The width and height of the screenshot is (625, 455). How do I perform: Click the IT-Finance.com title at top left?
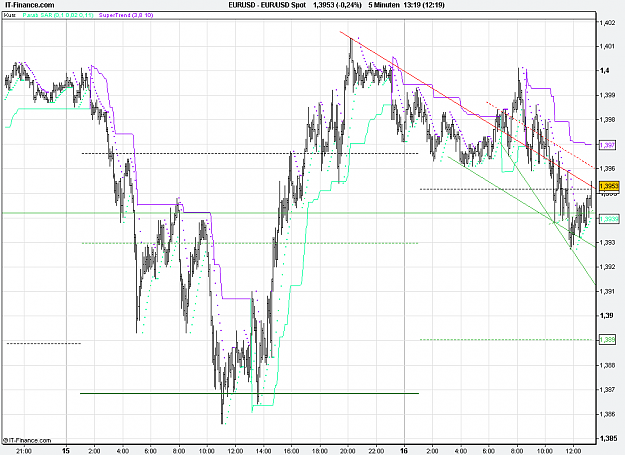click(28, 5)
